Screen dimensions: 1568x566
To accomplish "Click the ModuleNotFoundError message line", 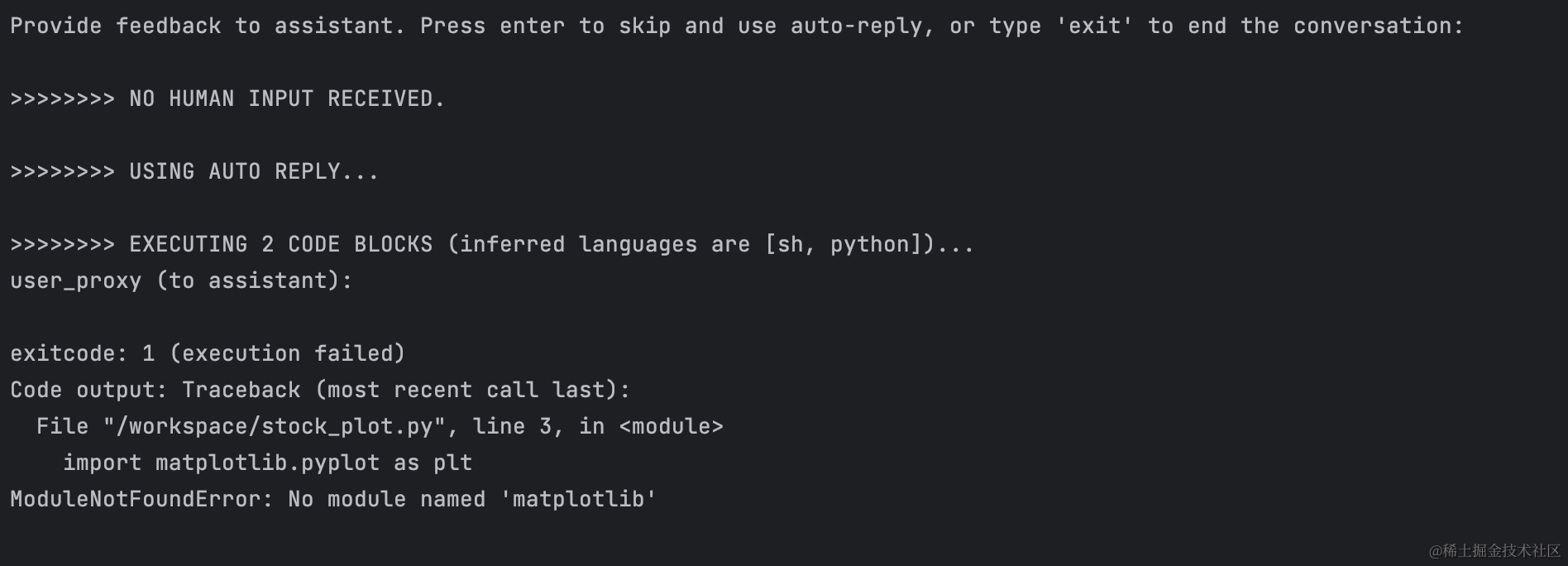I will point(333,500).
